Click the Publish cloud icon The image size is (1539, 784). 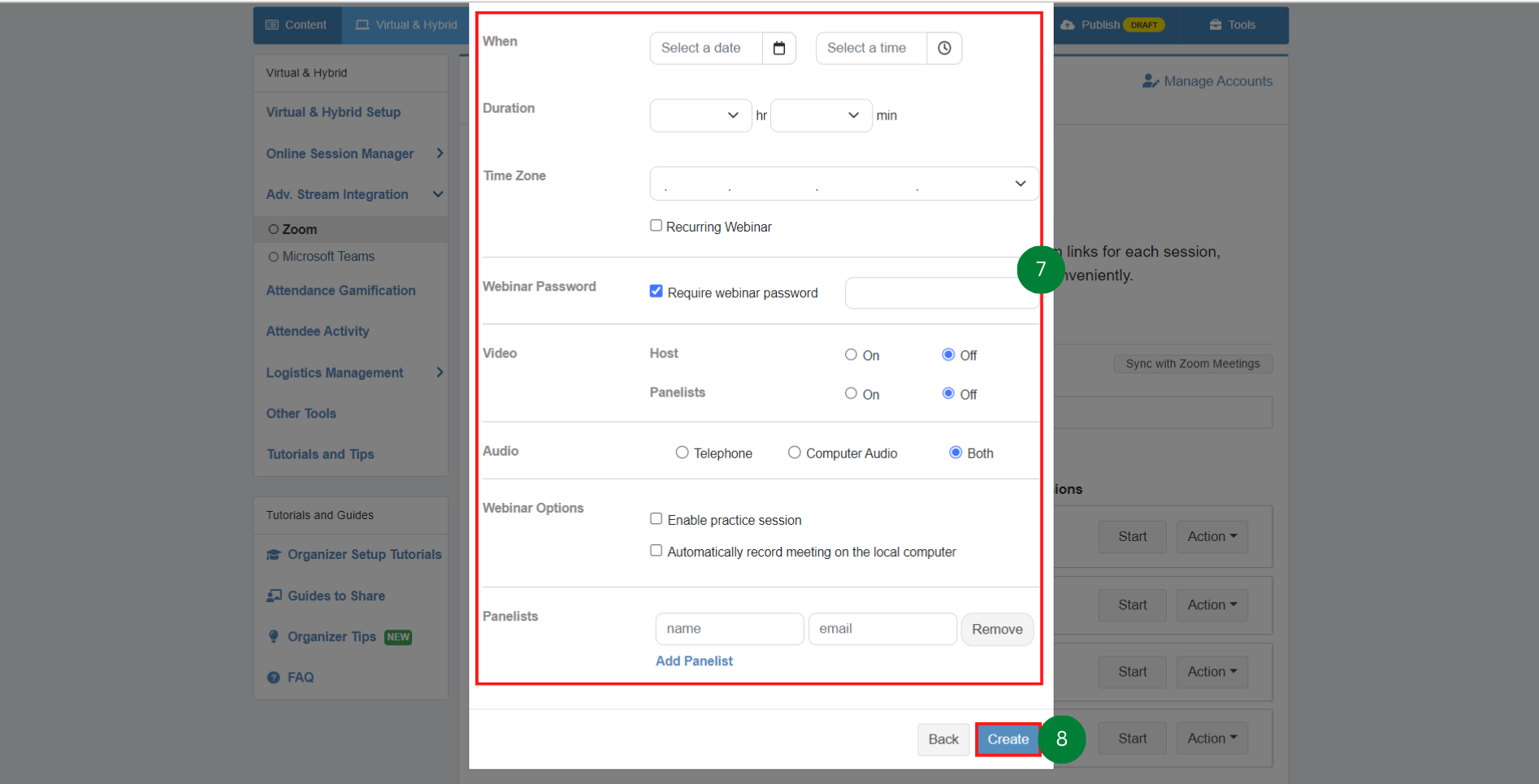pos(1068,25)
